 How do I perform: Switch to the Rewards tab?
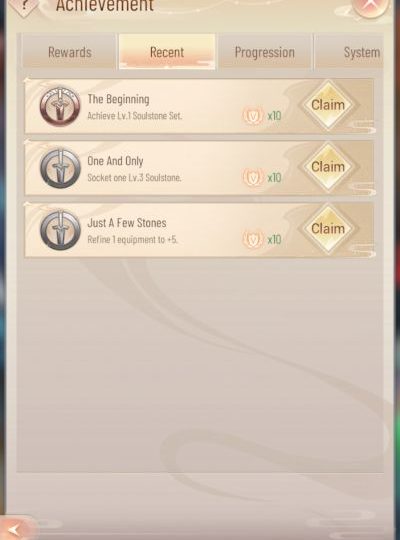[x=70, y=52]
